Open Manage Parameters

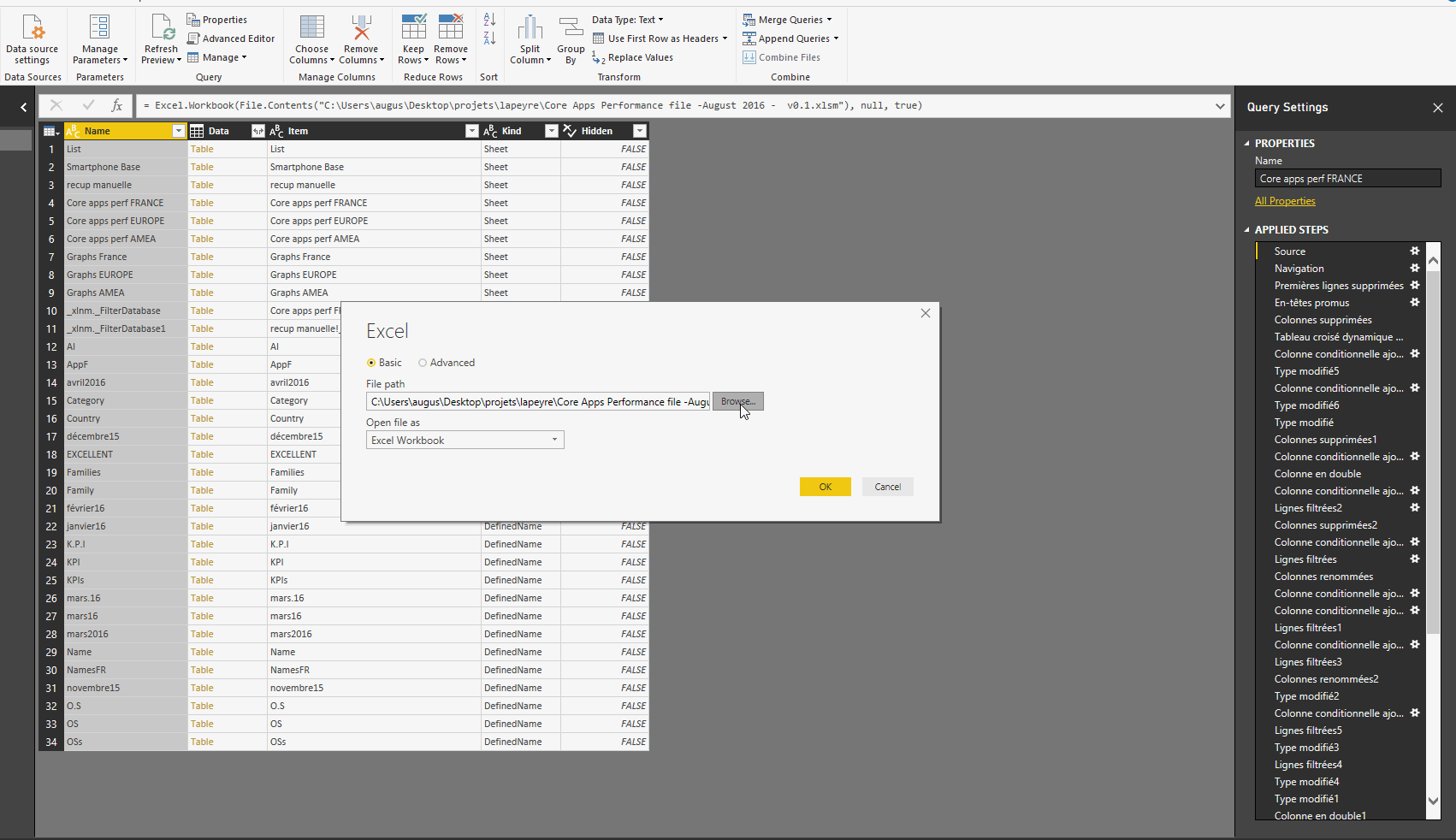(100, 39)
